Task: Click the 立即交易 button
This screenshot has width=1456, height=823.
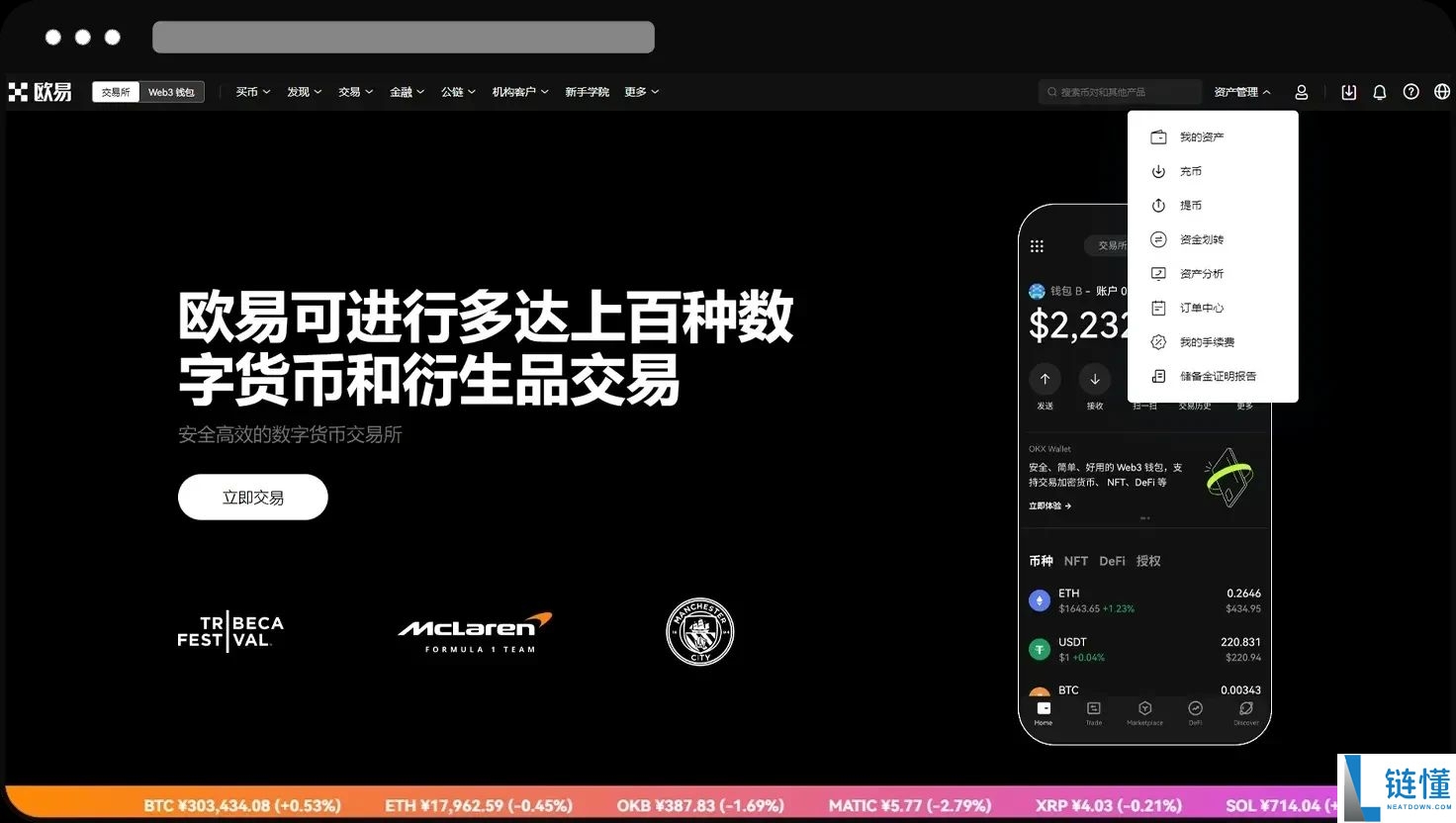Action: [252, 497]
